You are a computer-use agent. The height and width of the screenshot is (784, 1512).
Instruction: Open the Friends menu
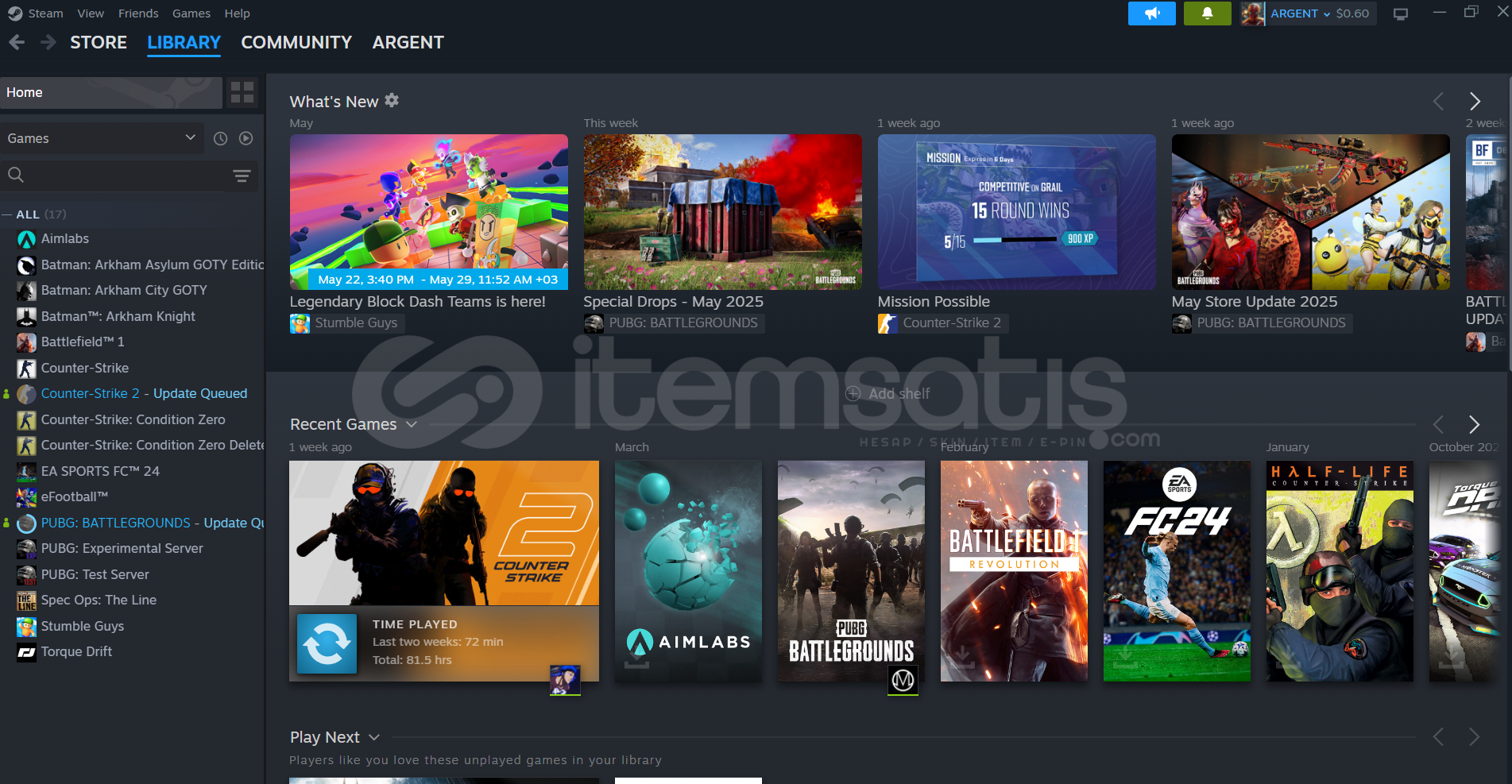[x=138, y=14]
